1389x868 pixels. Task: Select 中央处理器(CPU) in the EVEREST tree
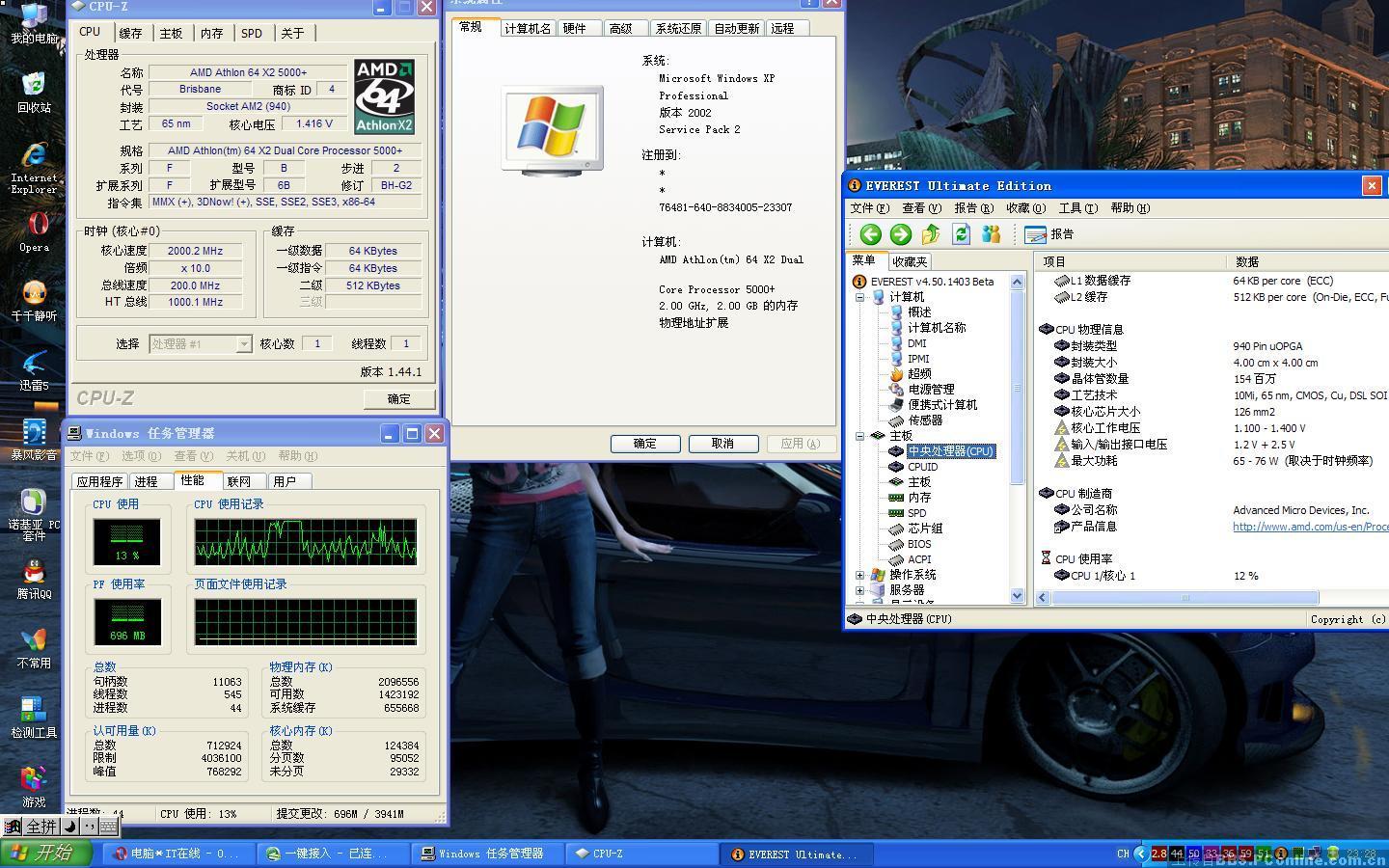click(x=950, y=451)
